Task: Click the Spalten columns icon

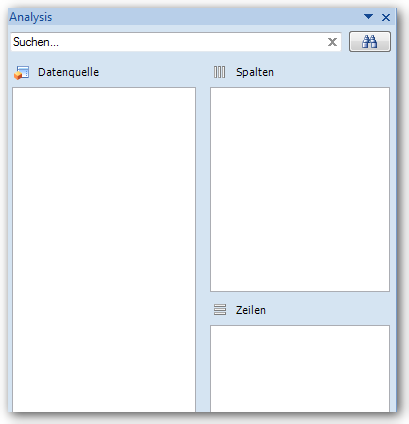Action: (219, 72)
